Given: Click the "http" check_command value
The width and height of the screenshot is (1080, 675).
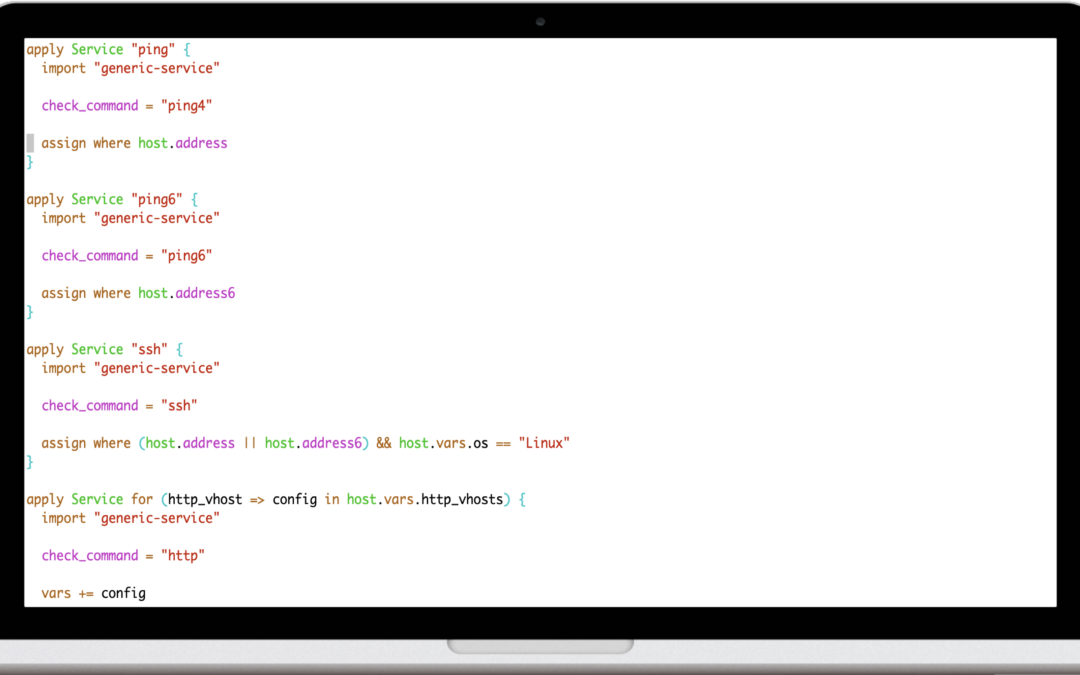Looking at the screenshot, I should coord(183,556).
